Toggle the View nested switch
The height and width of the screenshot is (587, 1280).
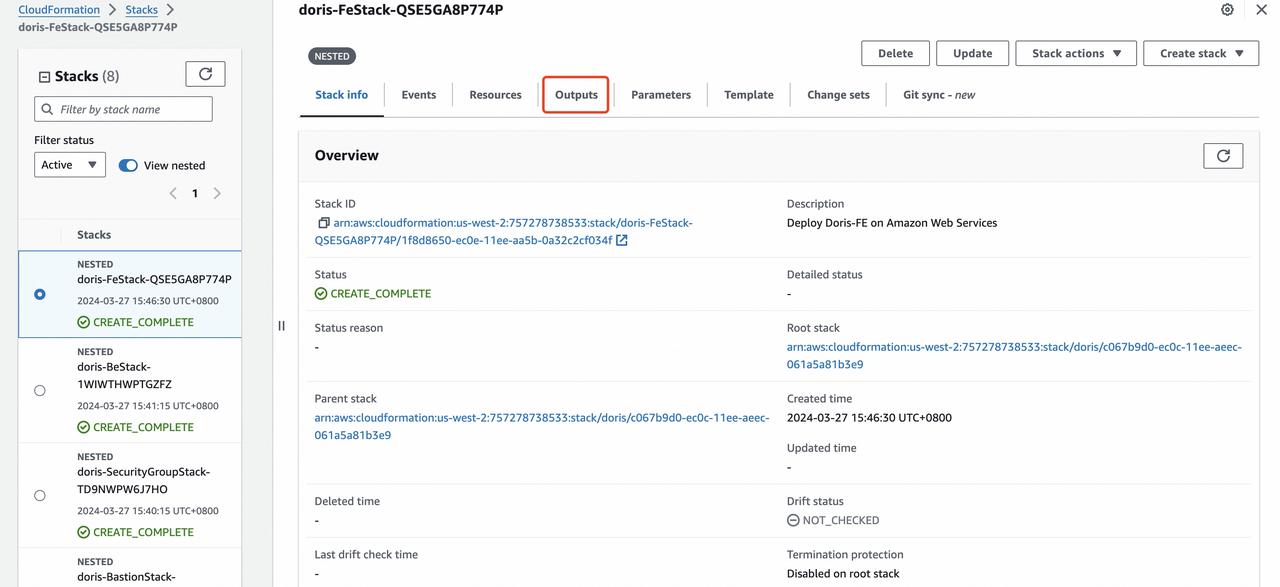[x=128, y=165]
